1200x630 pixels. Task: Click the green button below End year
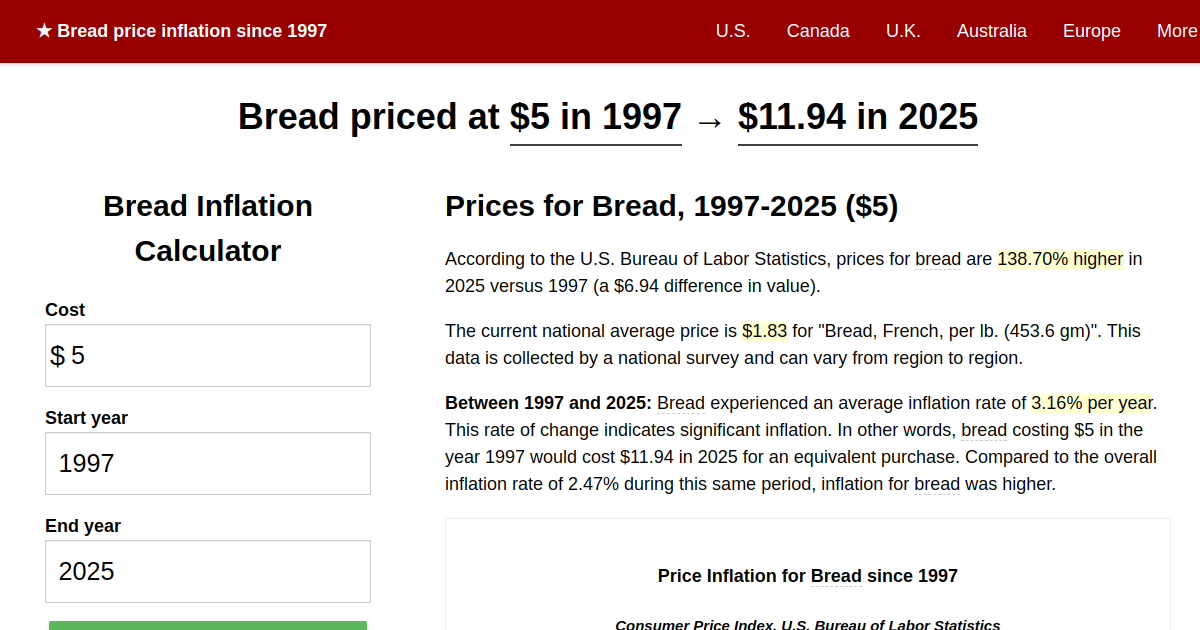pyautogui.click(x=208, y=625)
